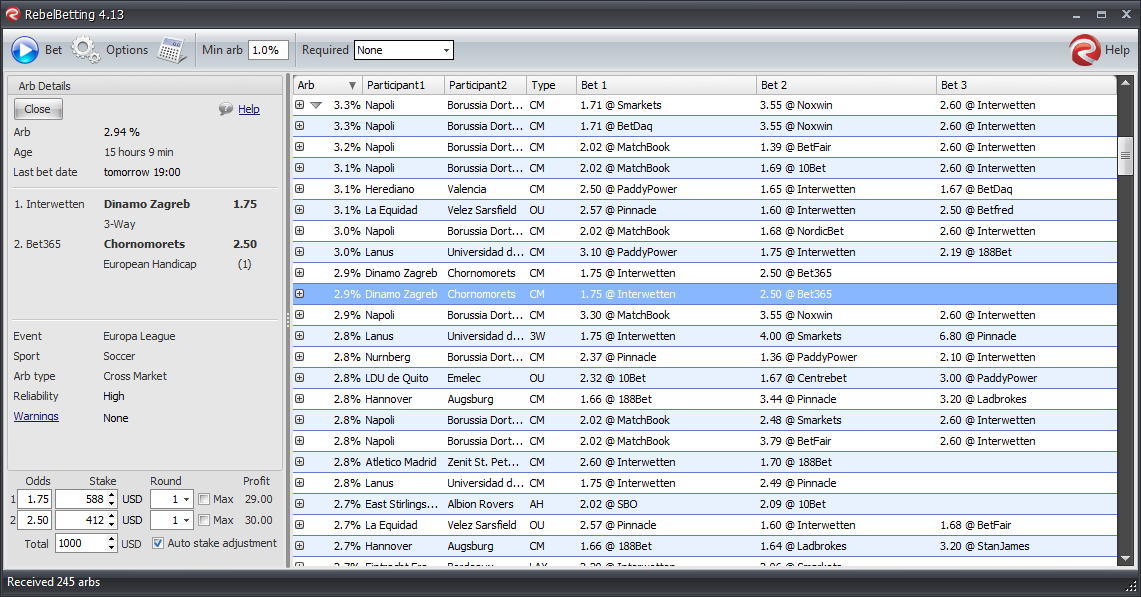Click the Total stake field 1000
The image size is (1141, 597).
pyautogui.click(x=81, y=543)
